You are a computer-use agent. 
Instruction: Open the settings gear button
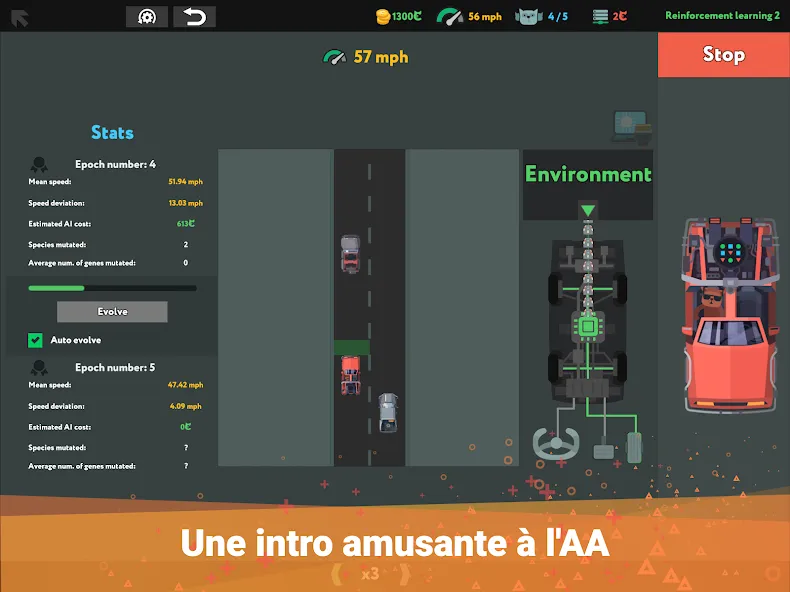(147, 17)
